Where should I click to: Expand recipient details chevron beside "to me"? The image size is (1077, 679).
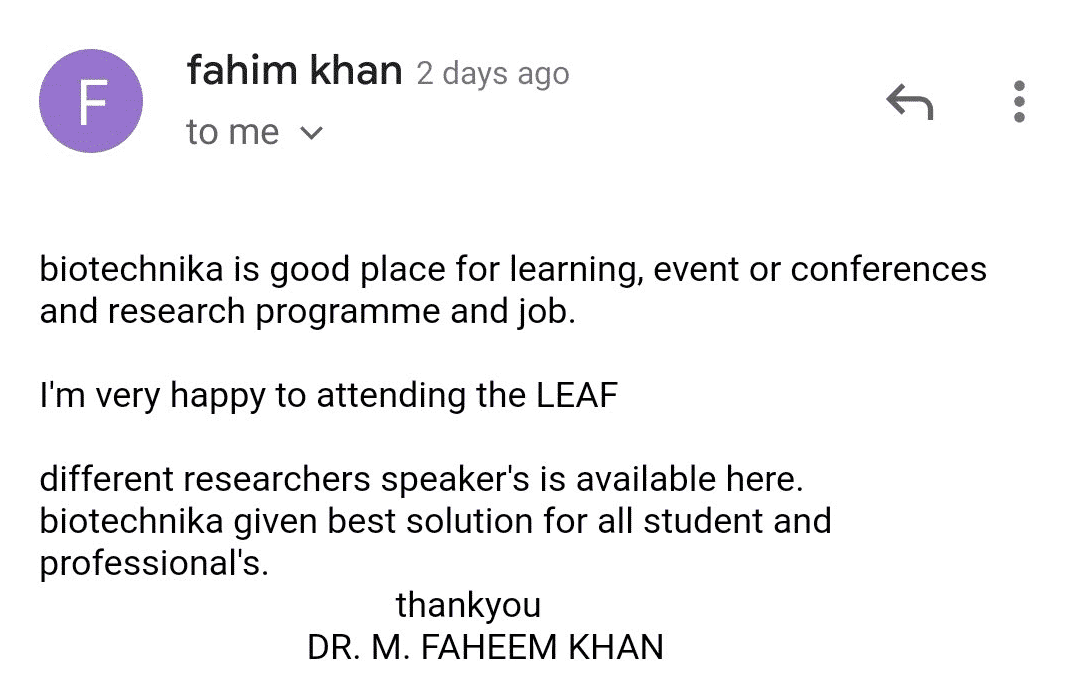311,133
